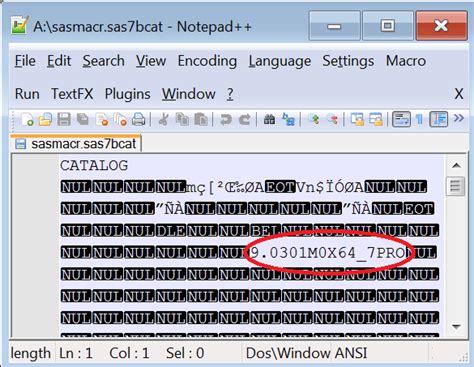
Task: Open the Encoding menu
Action: [207, 62]
